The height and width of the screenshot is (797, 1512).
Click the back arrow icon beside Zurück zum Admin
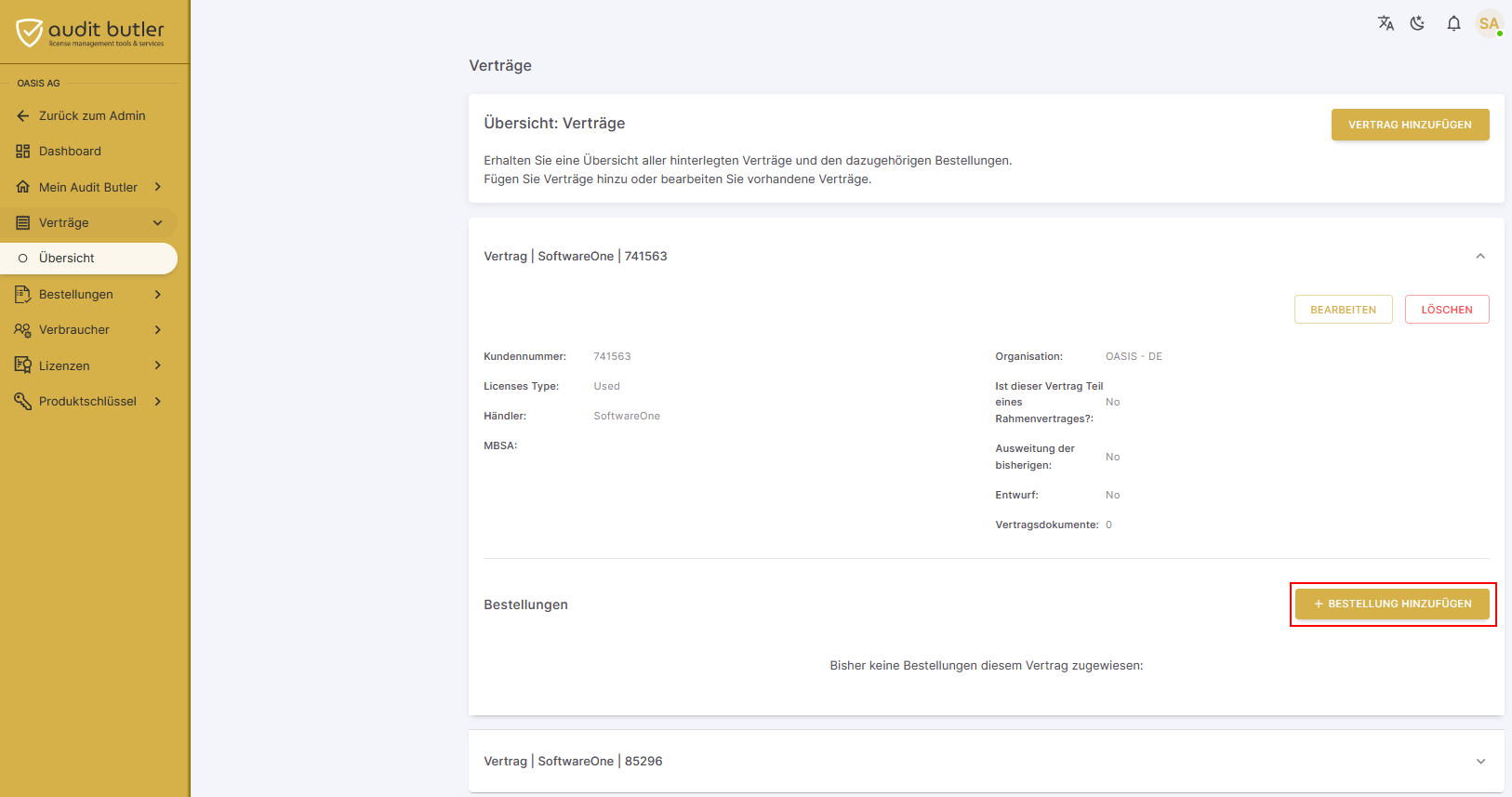click(23, 116)
